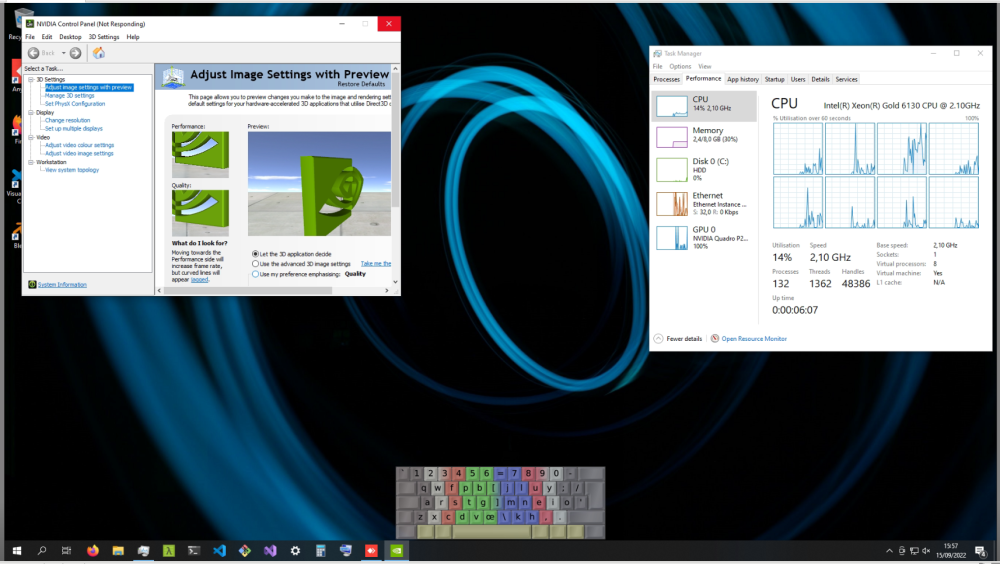The width and height of the screenshot is (1000, 564).
Task: Open File Explorer from taskbar
Action: click(118, 551)
